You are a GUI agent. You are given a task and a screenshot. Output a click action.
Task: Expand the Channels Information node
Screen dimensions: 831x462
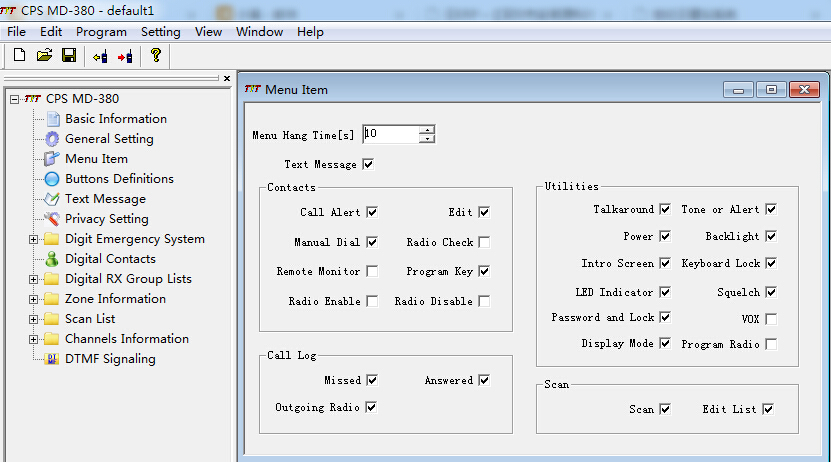pos(33,340)
